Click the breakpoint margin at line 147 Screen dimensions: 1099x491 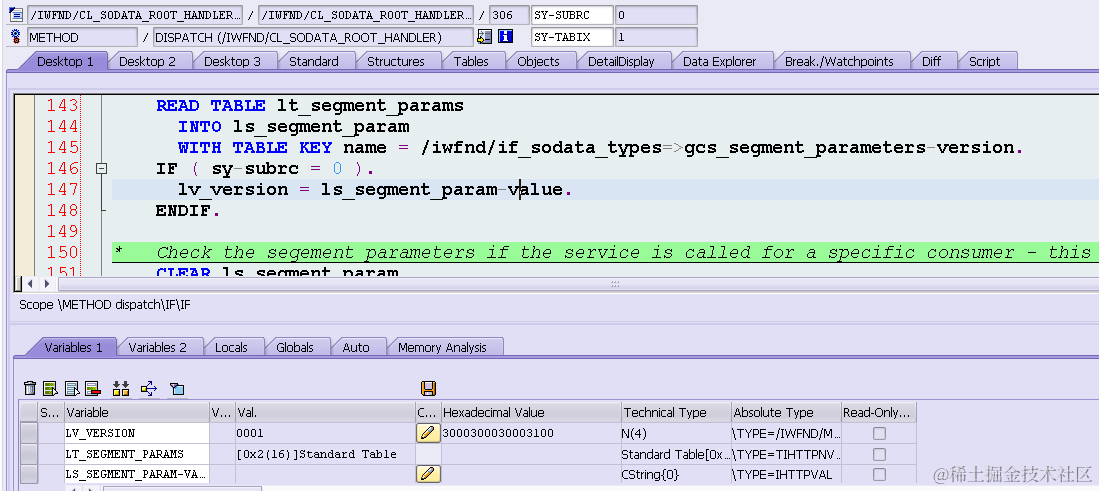25,189
